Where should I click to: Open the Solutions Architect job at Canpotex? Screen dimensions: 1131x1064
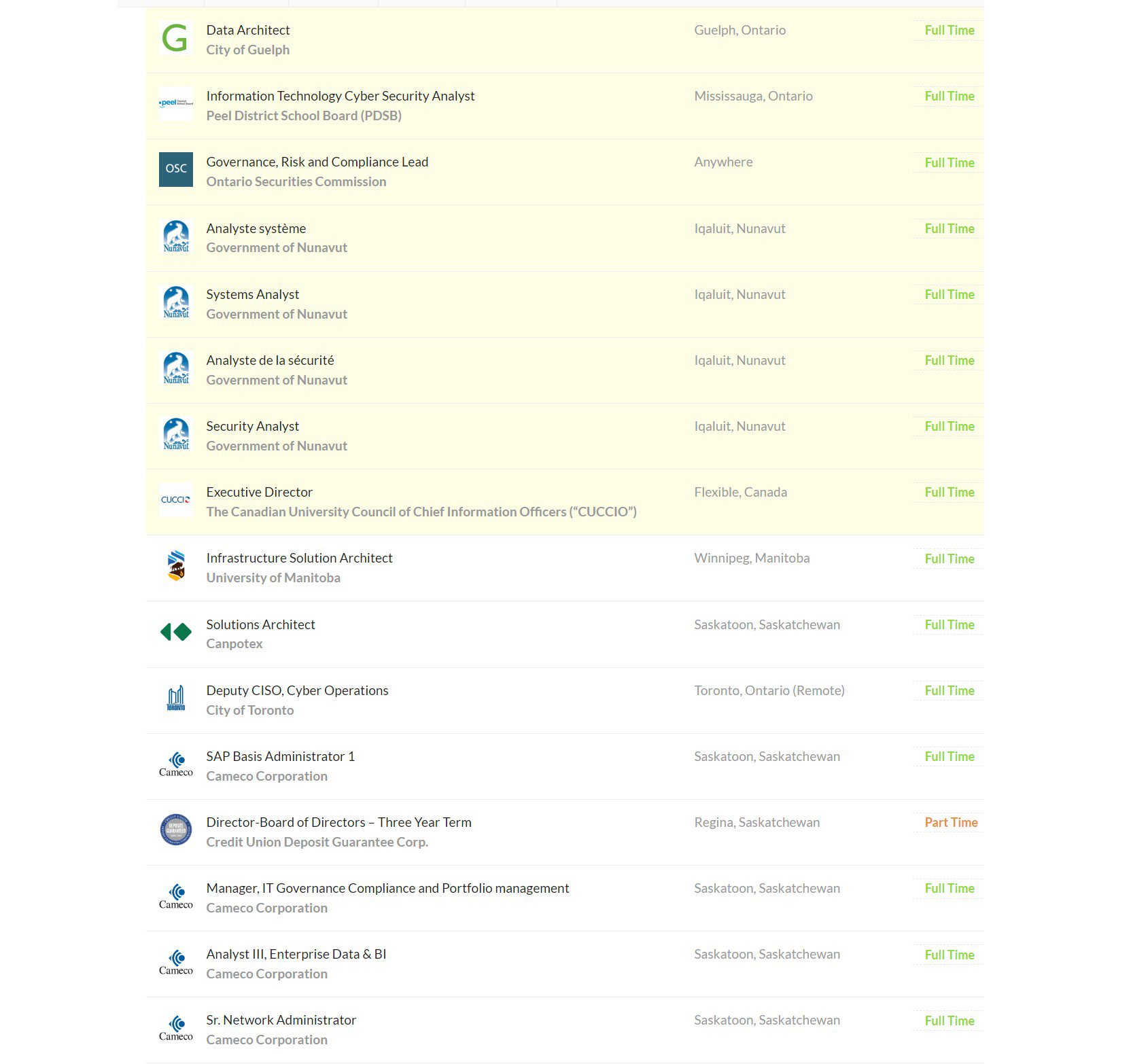pyautogui.click(x=261, y=624)
